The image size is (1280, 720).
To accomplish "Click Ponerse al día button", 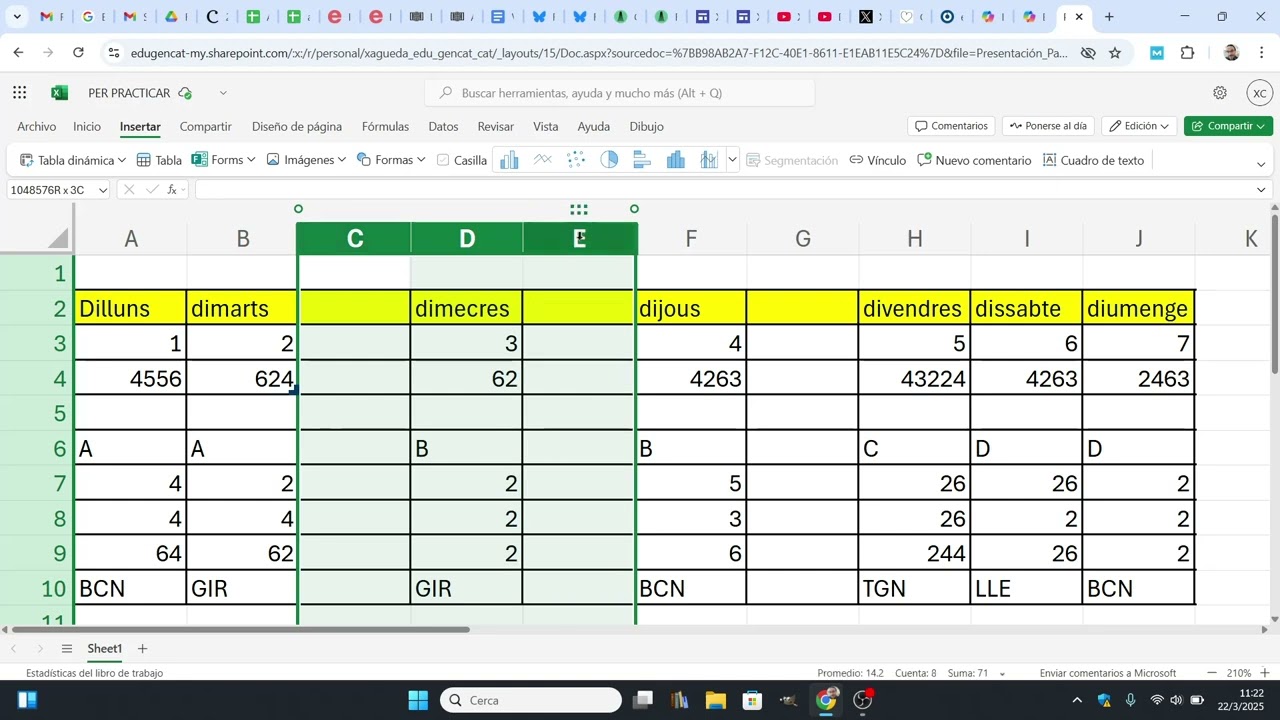I will coord(1048,126).
